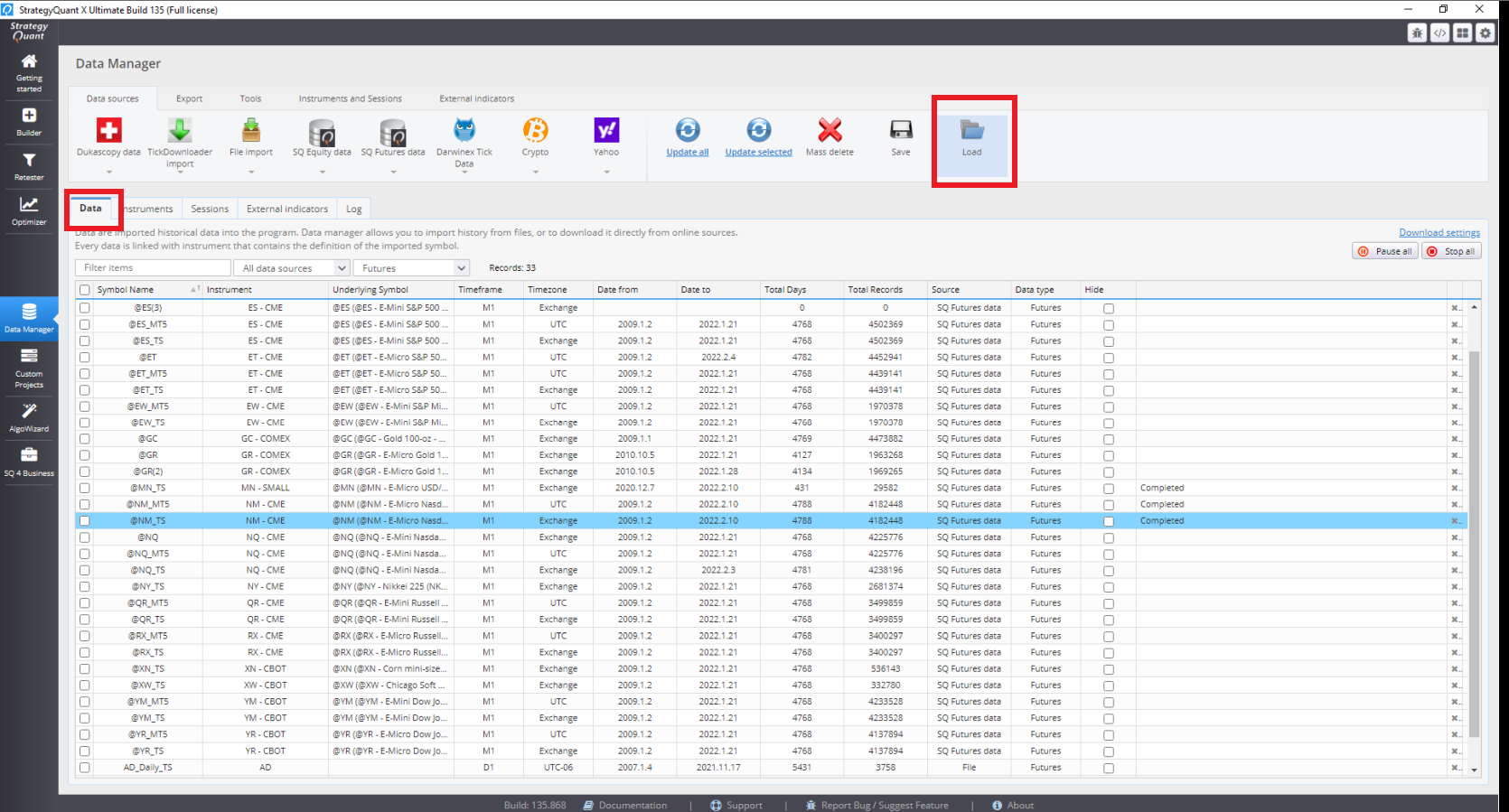Click the SQ Equity data icon
The height and width of the screenshot is (812, 1509).
coord(322,132)
